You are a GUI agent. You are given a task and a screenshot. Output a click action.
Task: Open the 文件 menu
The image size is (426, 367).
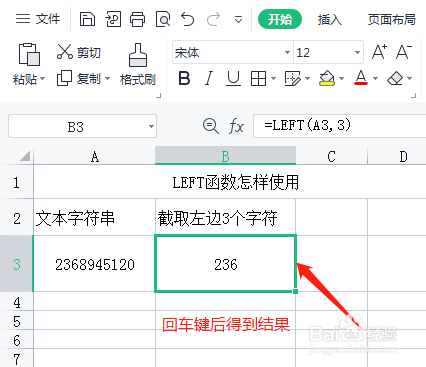click(x=38, y=19)
